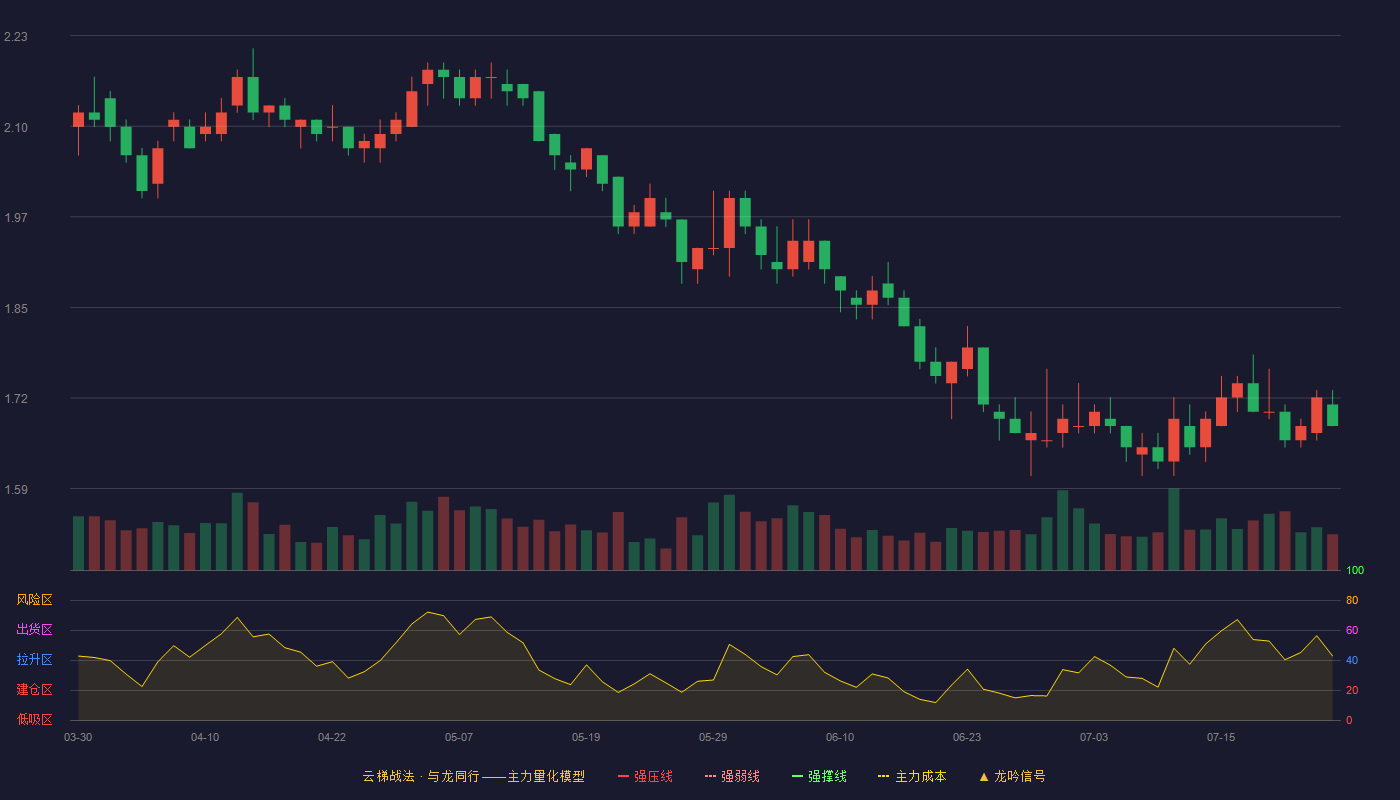Click the 2.23 price axis label
Image resolution: width=1400 pixels, height=800 pixels.
click(x=16, y=37)
